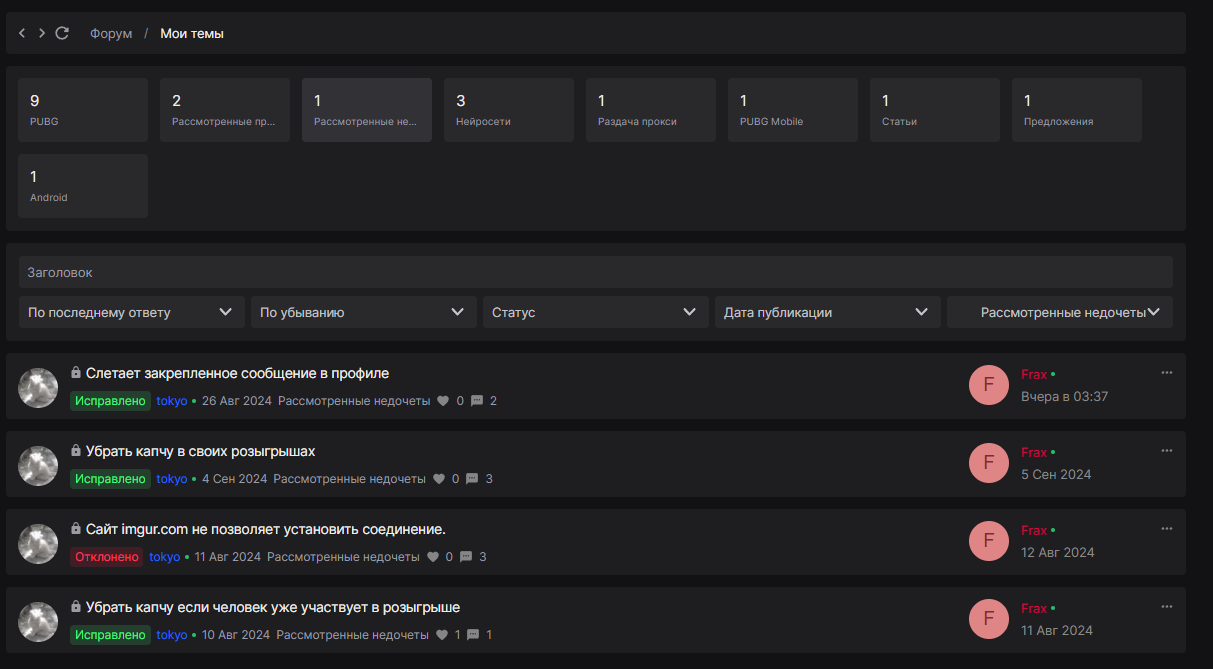Screen dimensions: 1213x669
Task: Toggle the 'Нейросети' category filter tile
Action: (x=509, y=110)
